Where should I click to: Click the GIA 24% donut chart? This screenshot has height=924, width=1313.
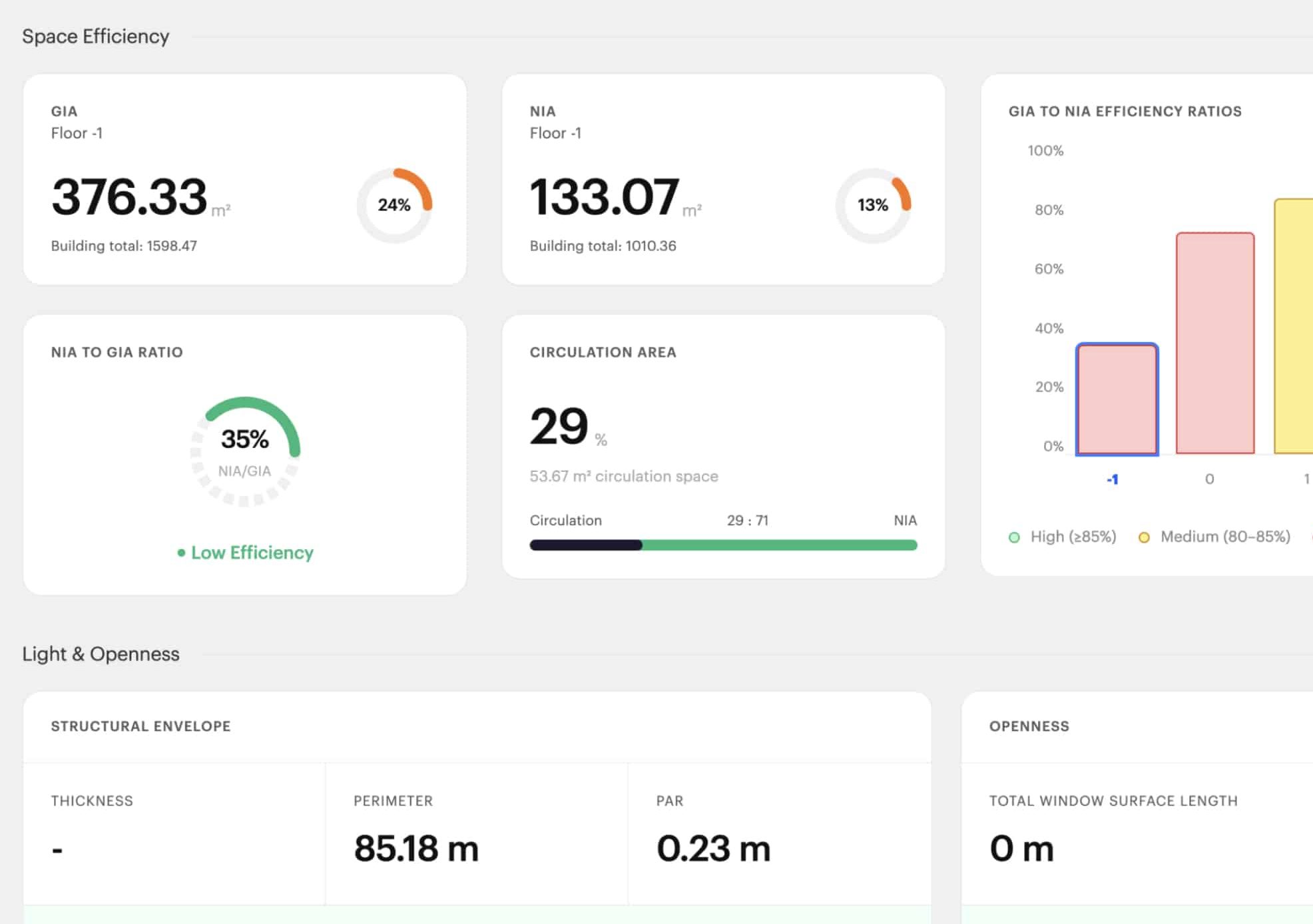(394, 205)
